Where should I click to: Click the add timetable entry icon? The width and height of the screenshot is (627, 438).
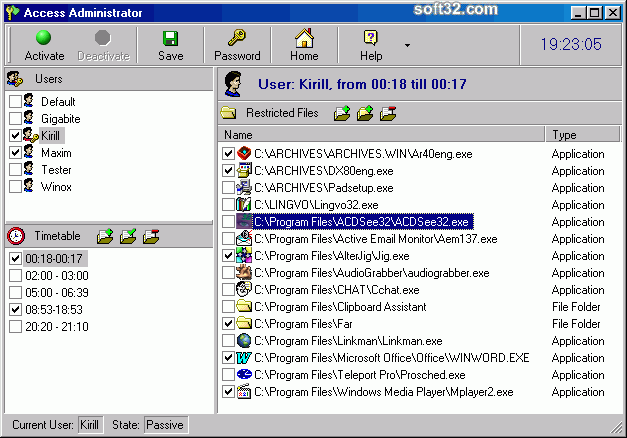105,236
